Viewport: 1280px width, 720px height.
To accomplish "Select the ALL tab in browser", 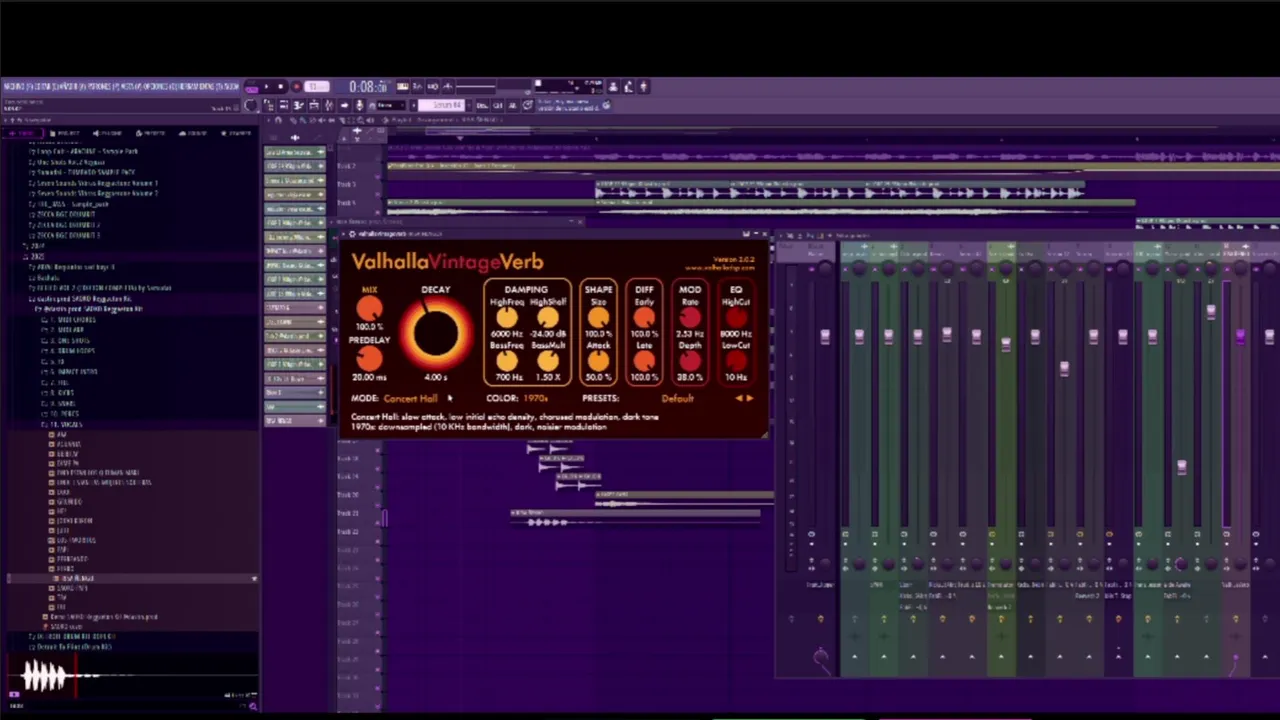I will pos(22,133).
